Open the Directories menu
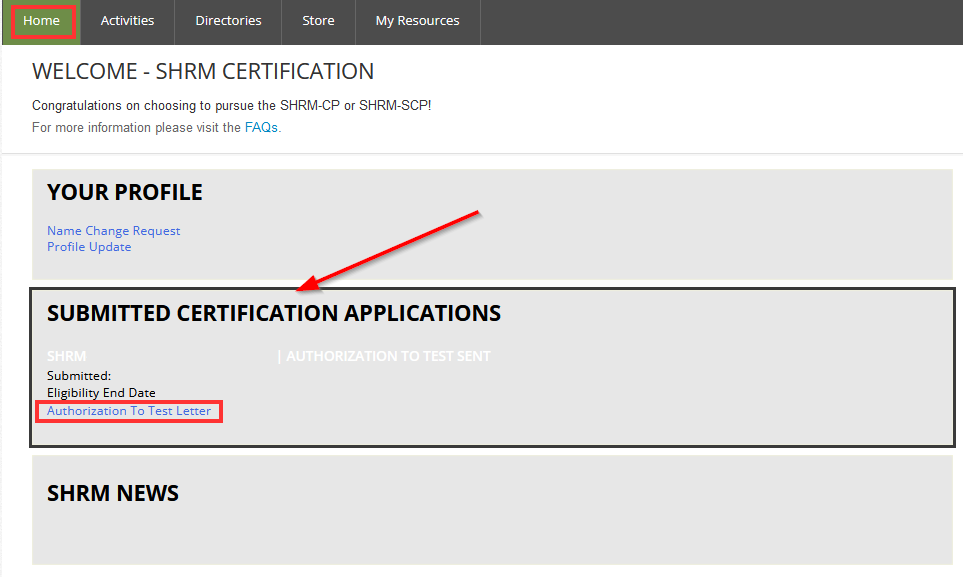This screenshot has height=577, width=963. tap(227, 20)
